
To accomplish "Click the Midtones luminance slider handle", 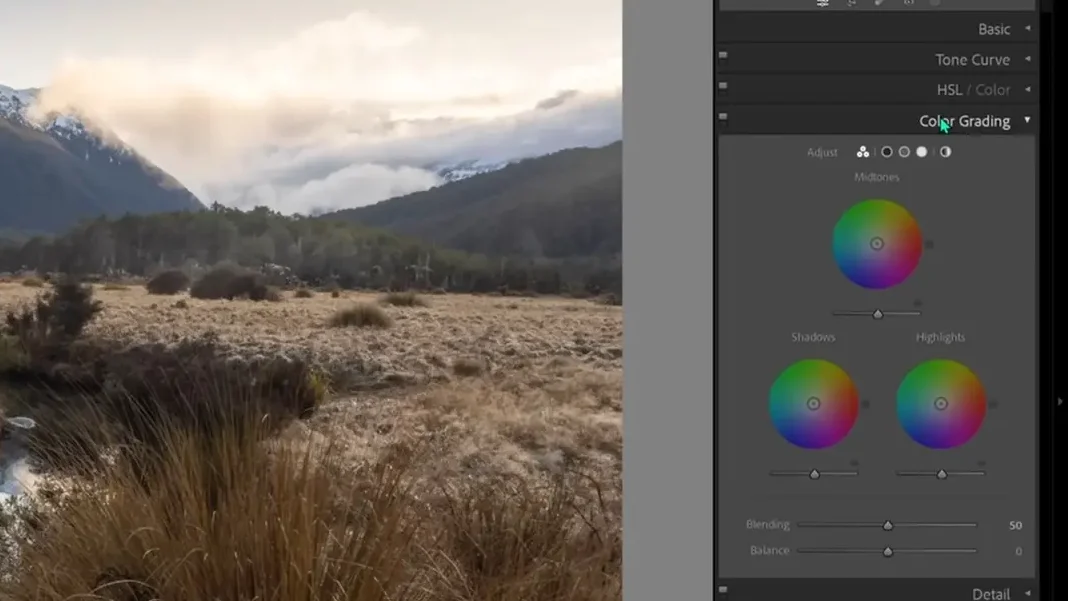I will (878, 313).
